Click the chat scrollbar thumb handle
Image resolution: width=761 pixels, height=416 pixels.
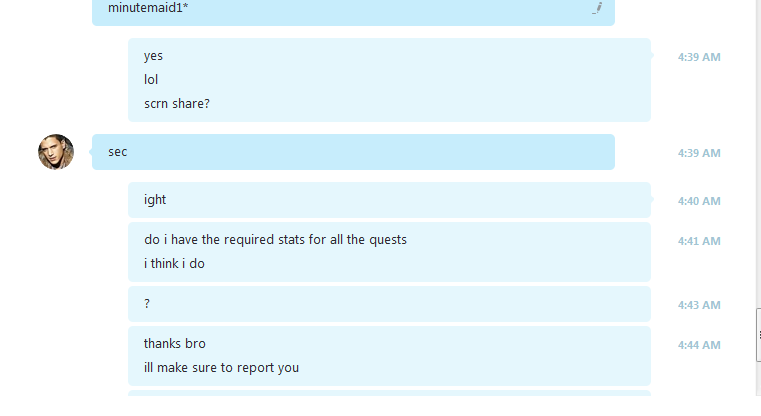coord(759,335)
